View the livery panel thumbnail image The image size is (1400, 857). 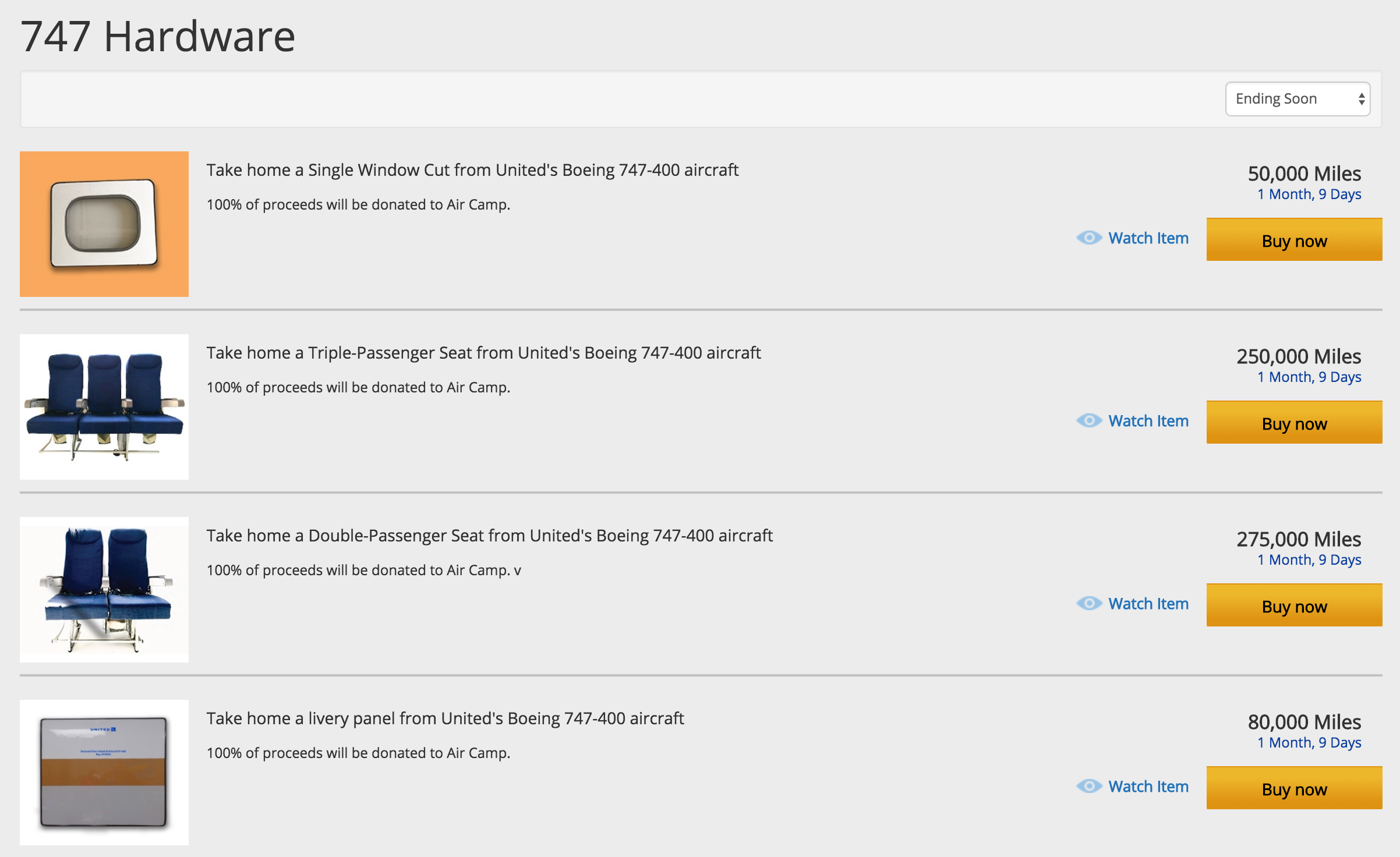coord(104,773)
